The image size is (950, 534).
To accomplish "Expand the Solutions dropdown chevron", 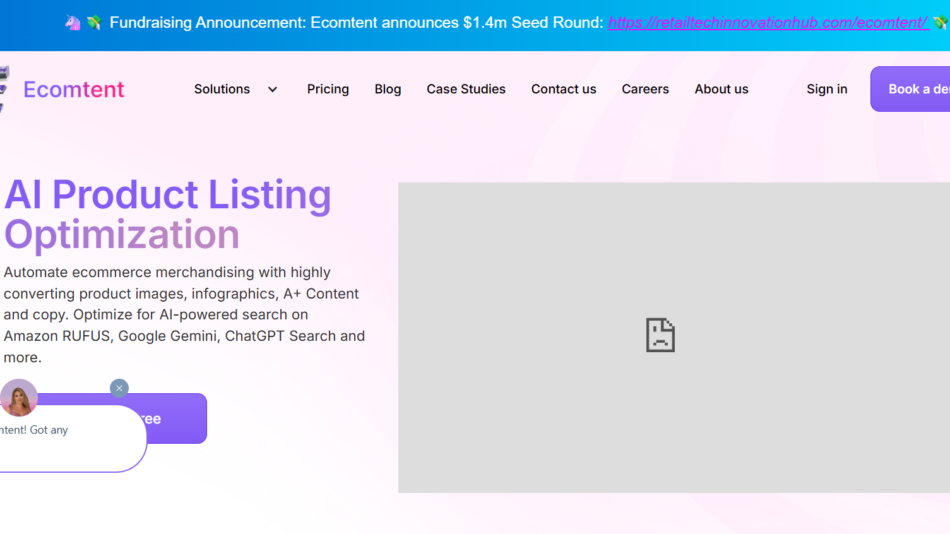I will 272,89.
